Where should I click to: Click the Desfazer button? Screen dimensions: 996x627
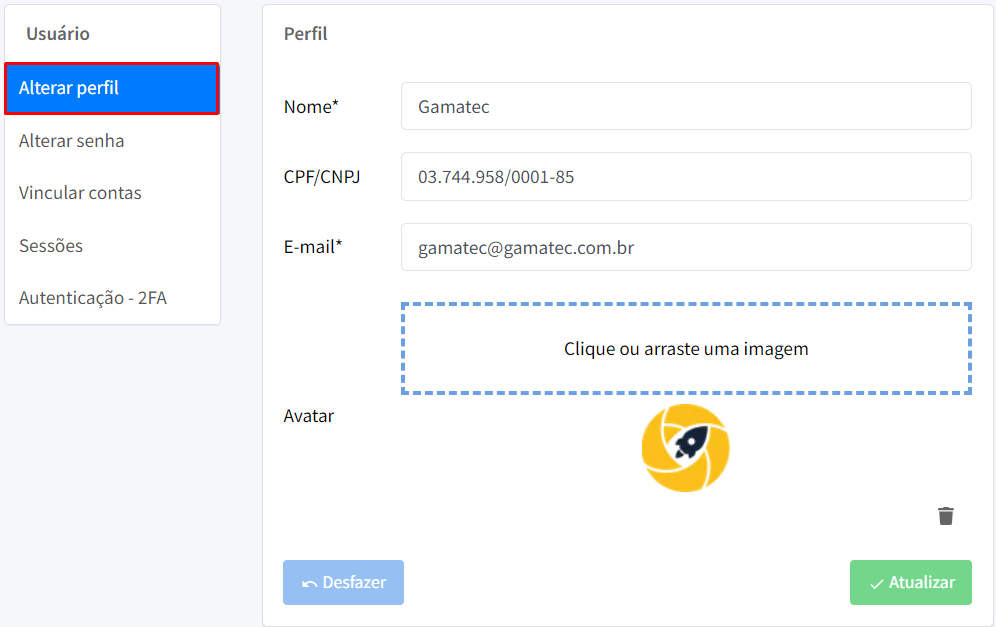(x=343, y=582)
